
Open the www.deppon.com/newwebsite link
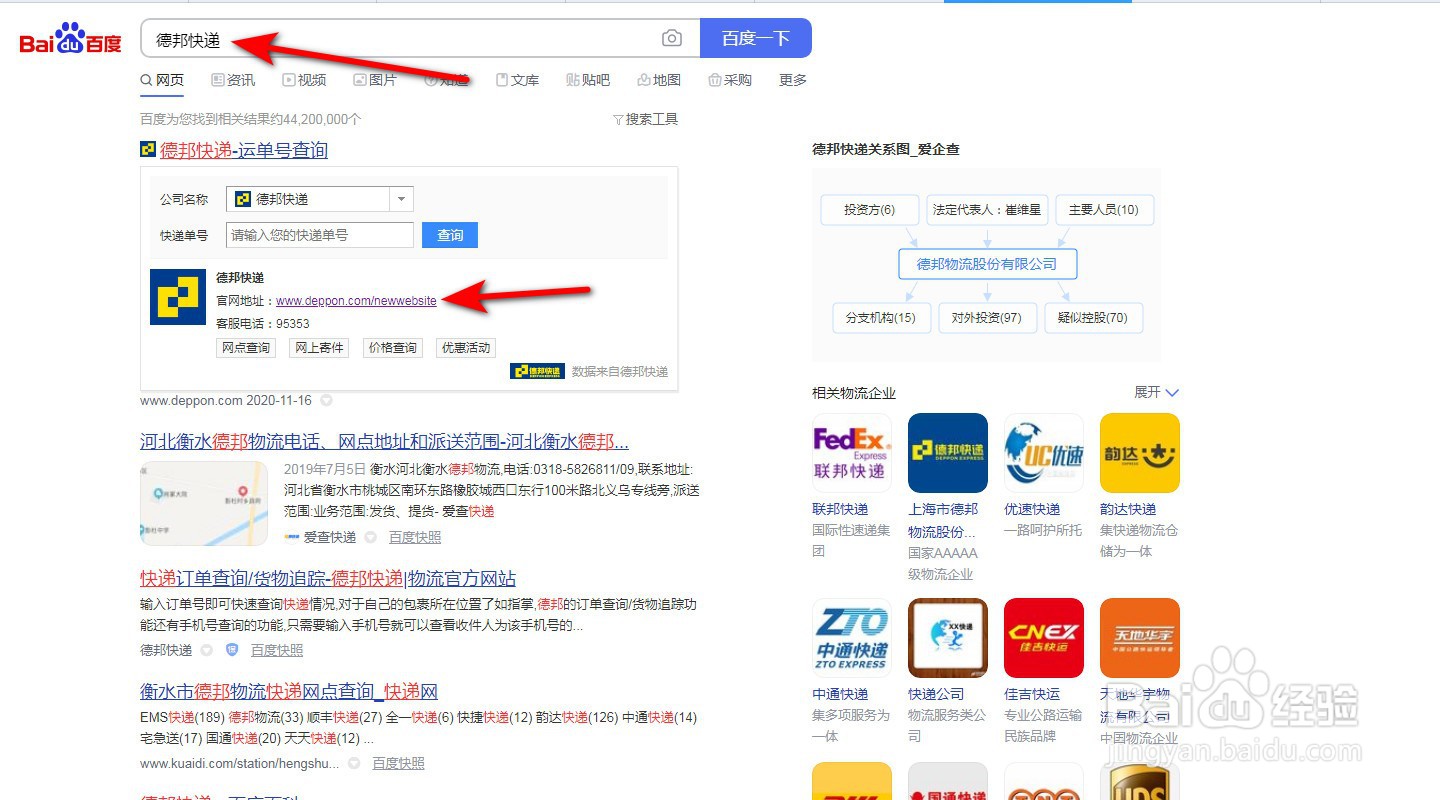(354, 300)
